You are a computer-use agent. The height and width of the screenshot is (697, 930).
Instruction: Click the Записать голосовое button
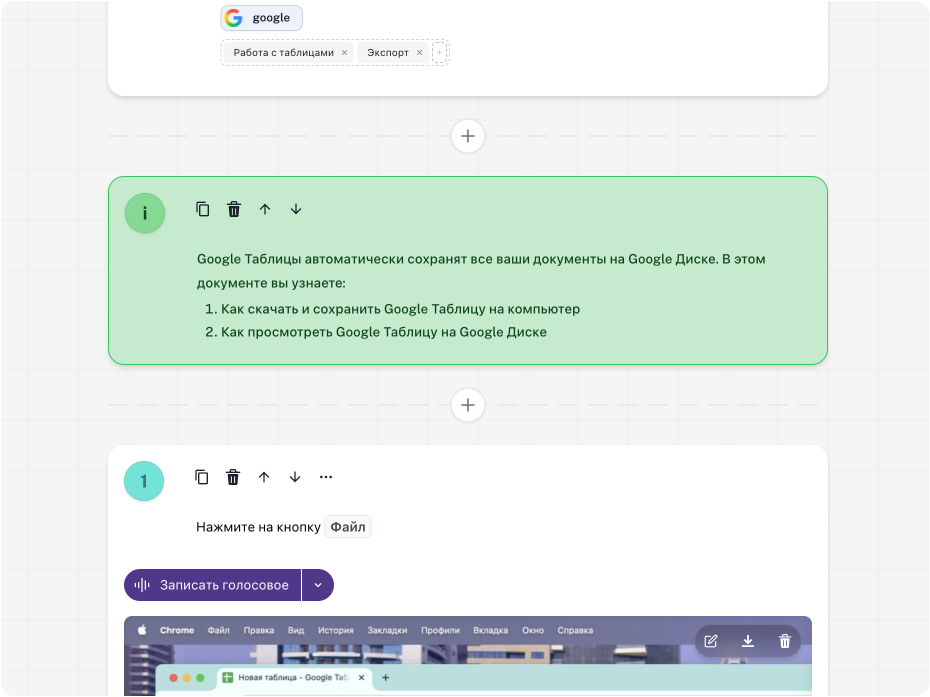(213, 585)
